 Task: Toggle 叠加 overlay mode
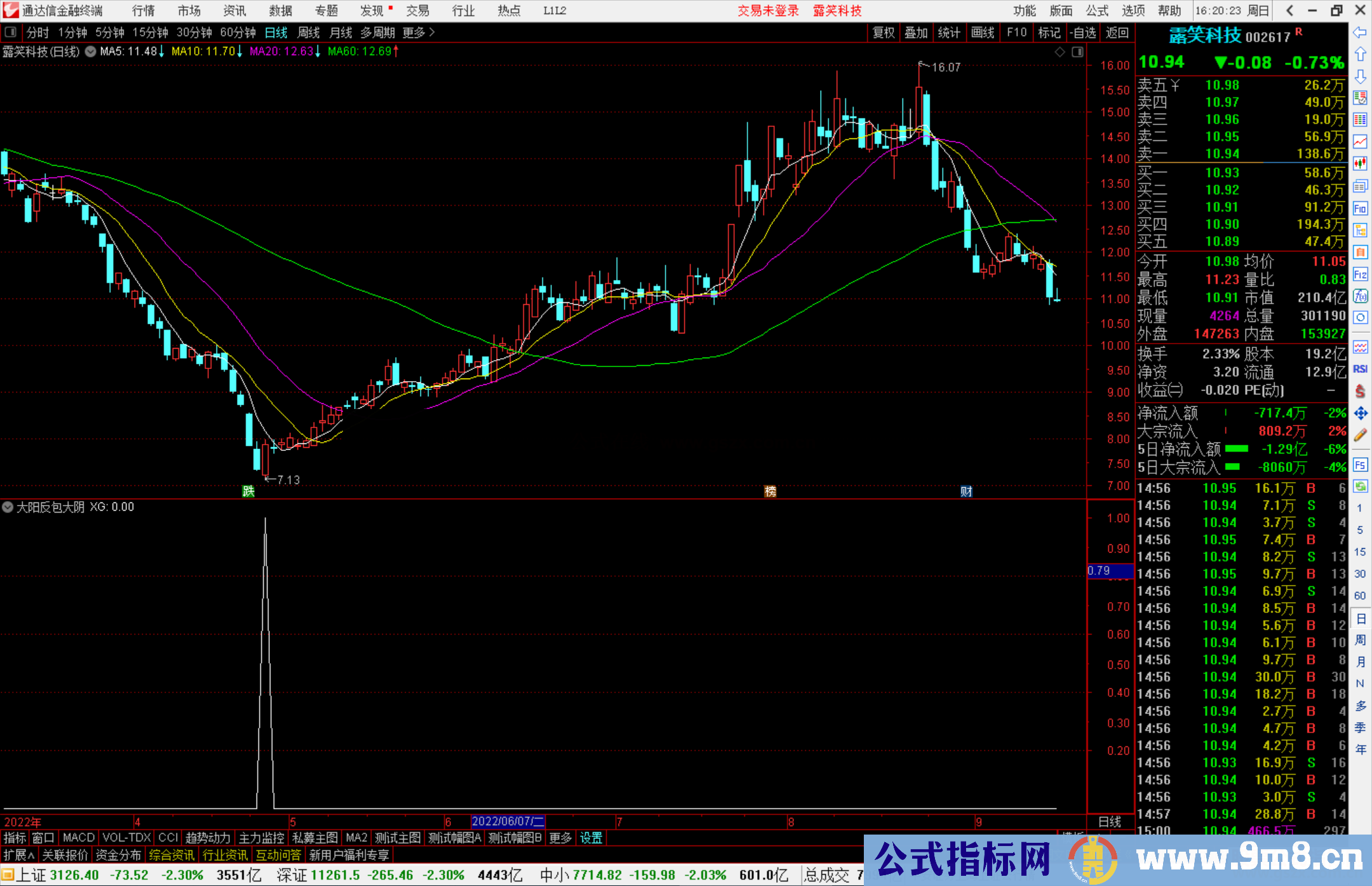[x=916, y=32]
